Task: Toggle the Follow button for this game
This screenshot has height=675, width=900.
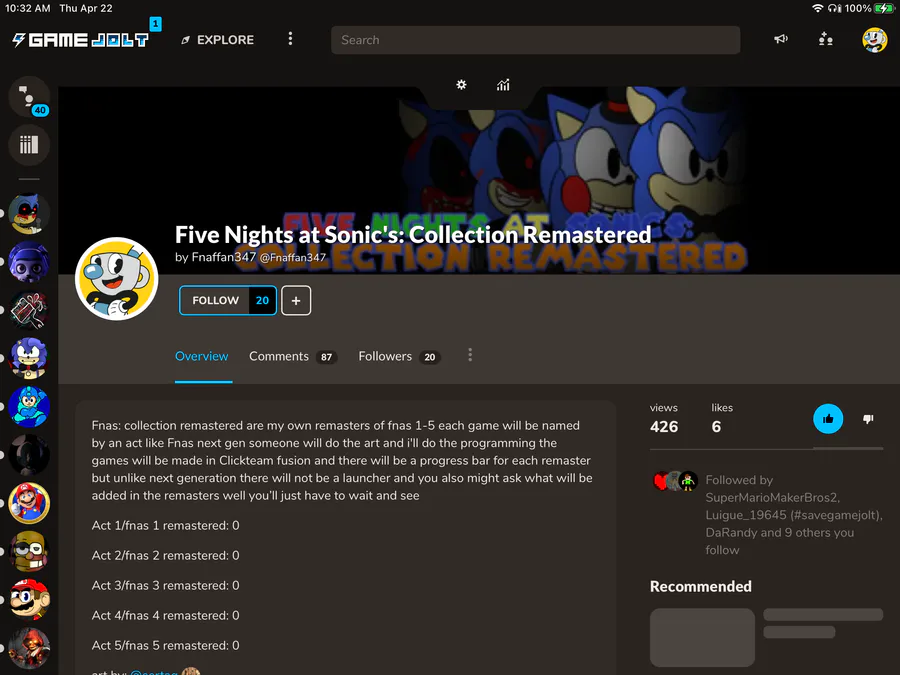Action: (x=228, y=300)
